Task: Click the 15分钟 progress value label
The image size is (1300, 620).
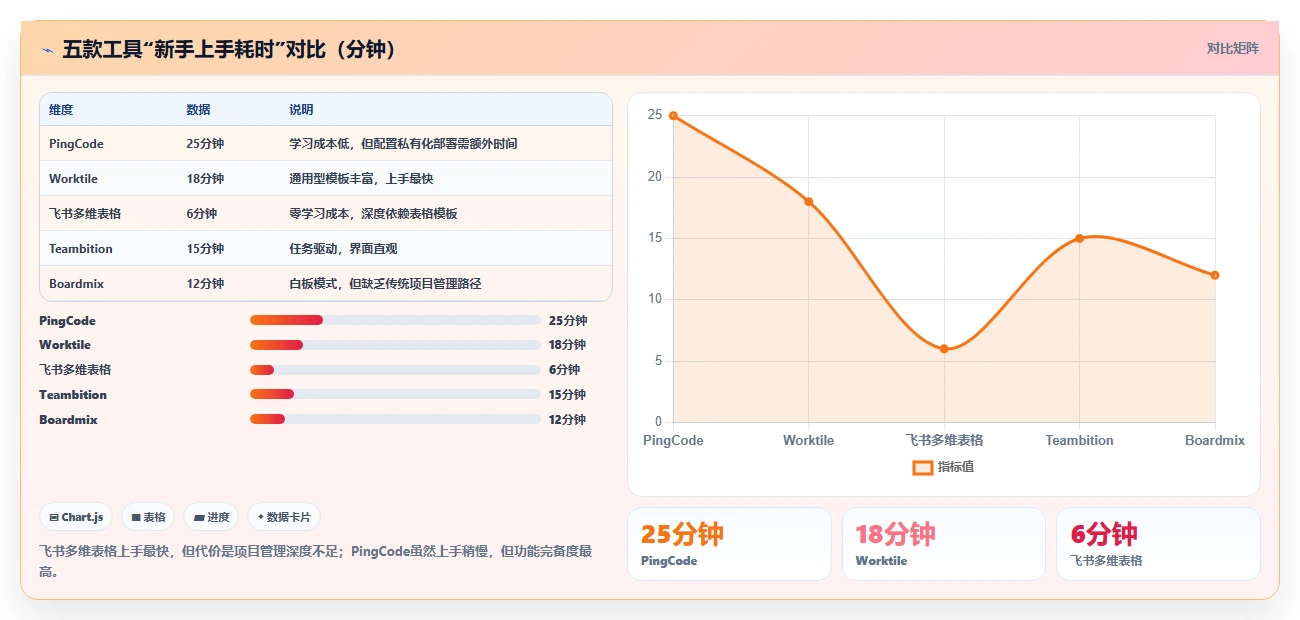Action: point(567,395)
